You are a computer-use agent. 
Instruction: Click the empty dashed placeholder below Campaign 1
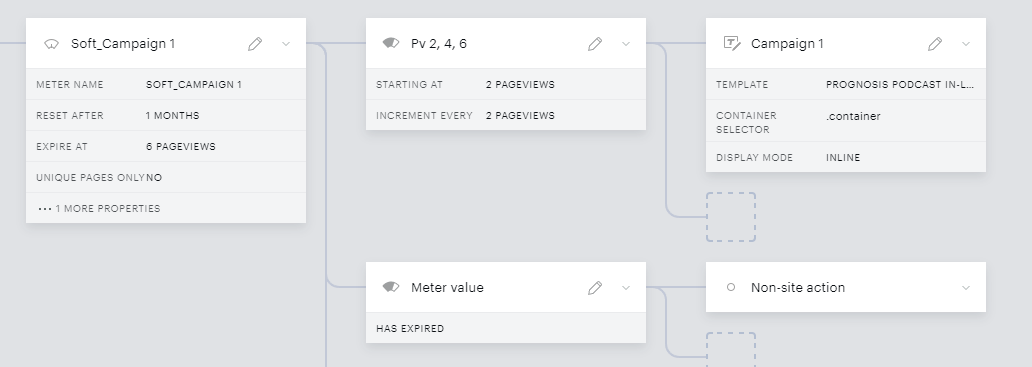click(731, 217)
